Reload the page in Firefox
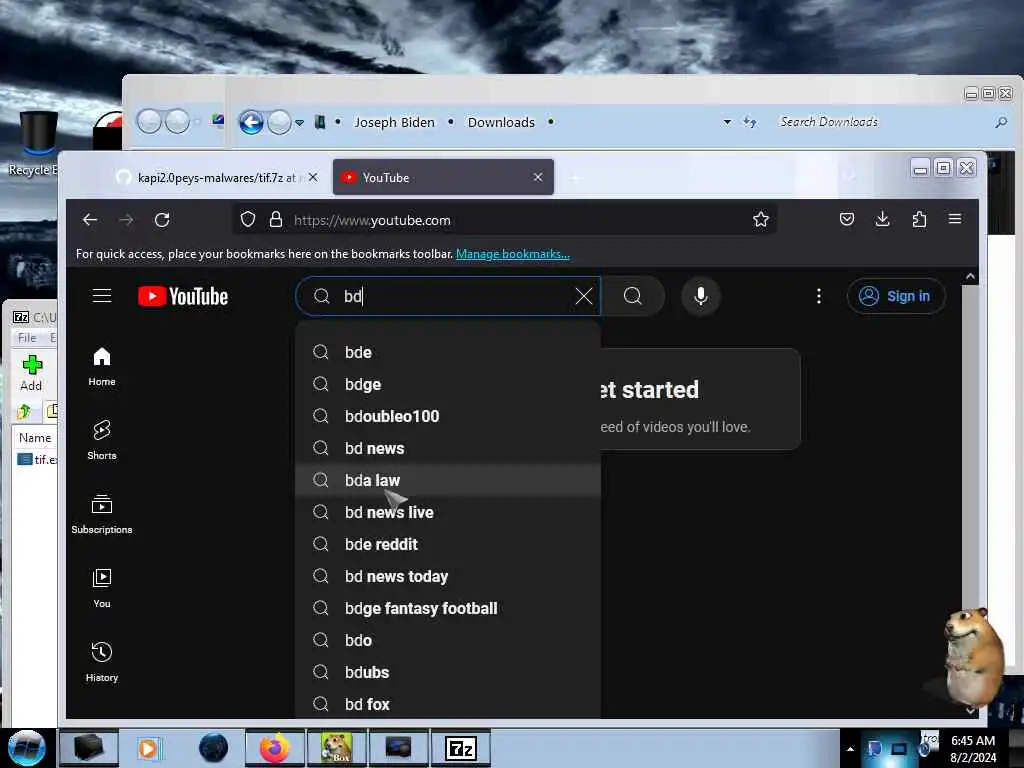 click(162, 220)
